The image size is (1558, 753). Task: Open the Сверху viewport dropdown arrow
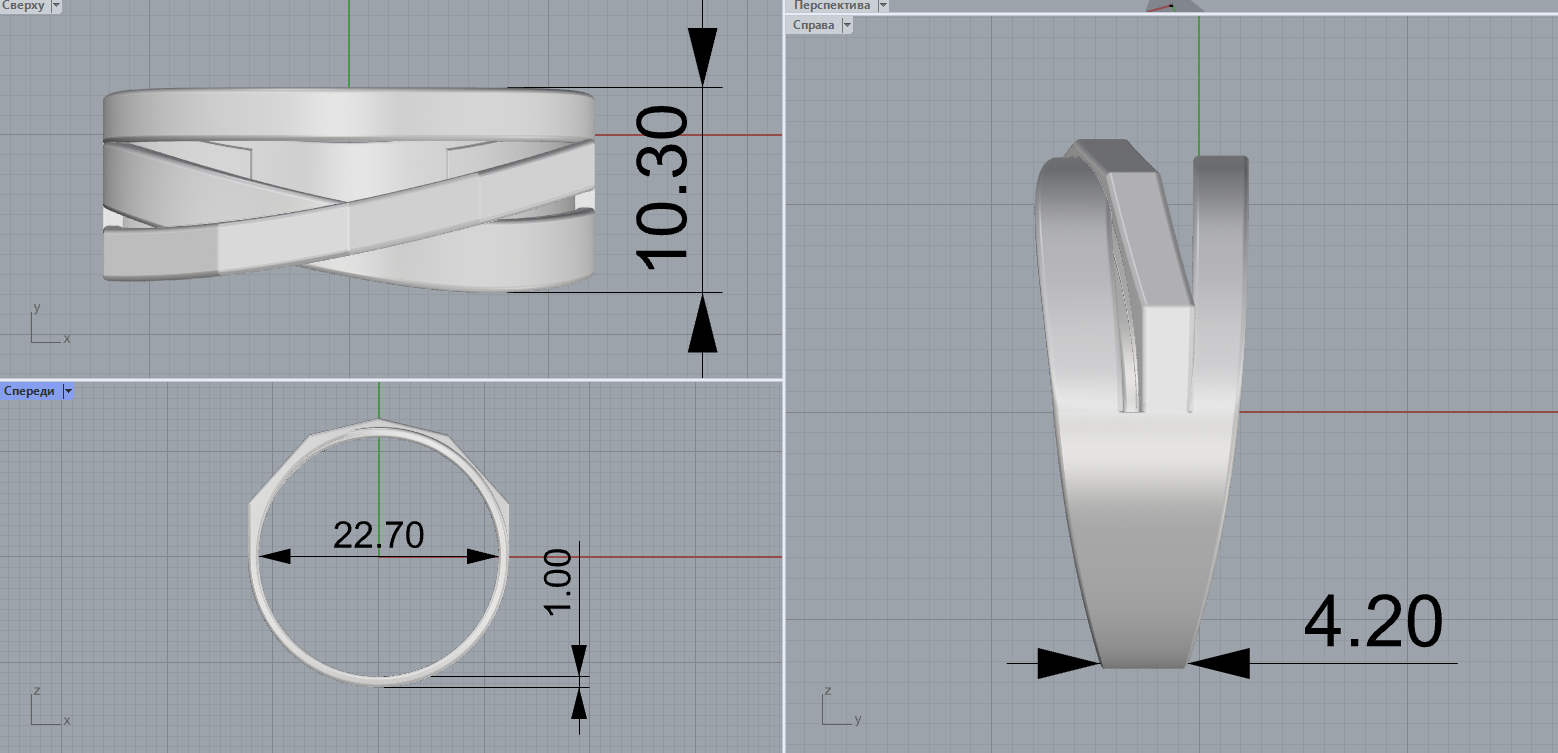tap(55, 5)
